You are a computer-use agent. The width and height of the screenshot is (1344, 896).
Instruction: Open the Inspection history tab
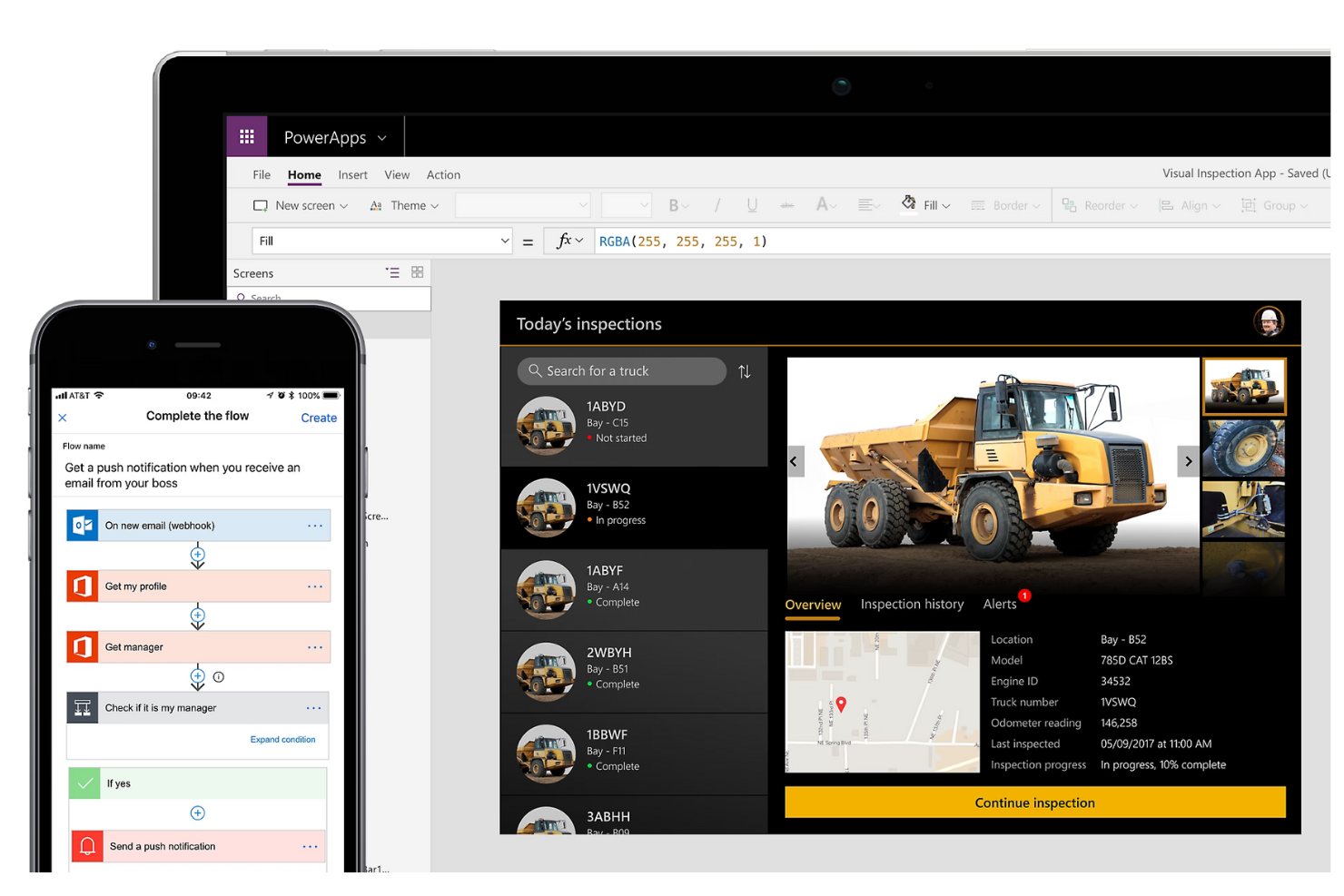point(912,604)
